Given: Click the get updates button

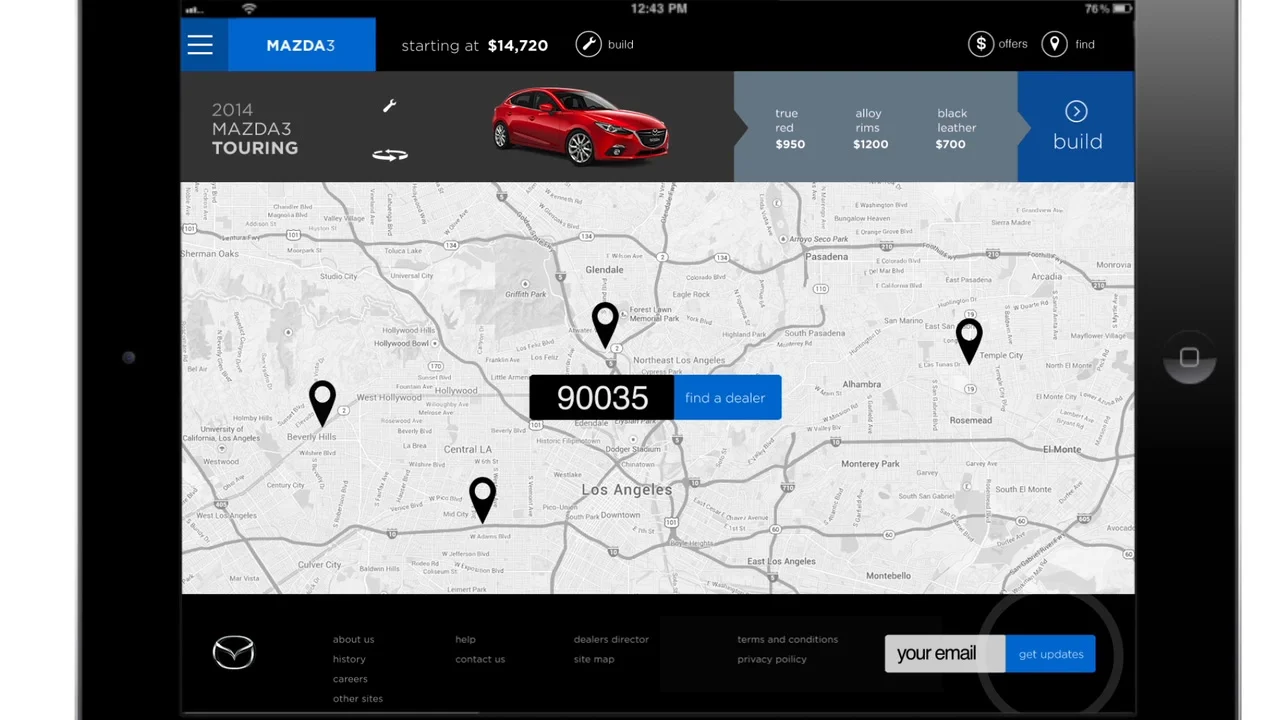Looking at the screenshot, I should click(x=1050, y=654).
